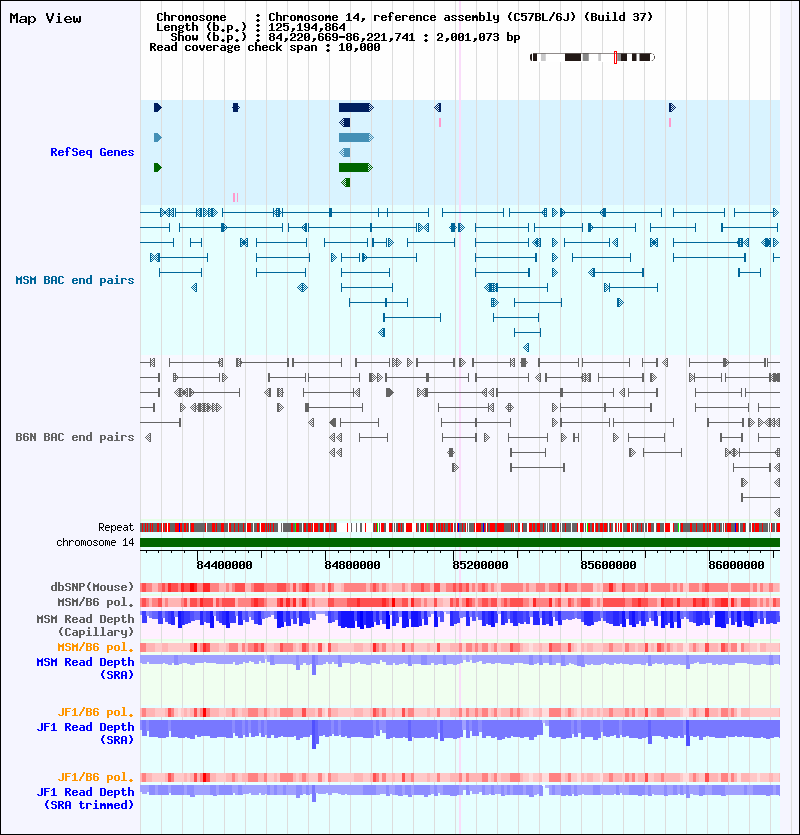Click the Repeat track label

click(116, 527)
